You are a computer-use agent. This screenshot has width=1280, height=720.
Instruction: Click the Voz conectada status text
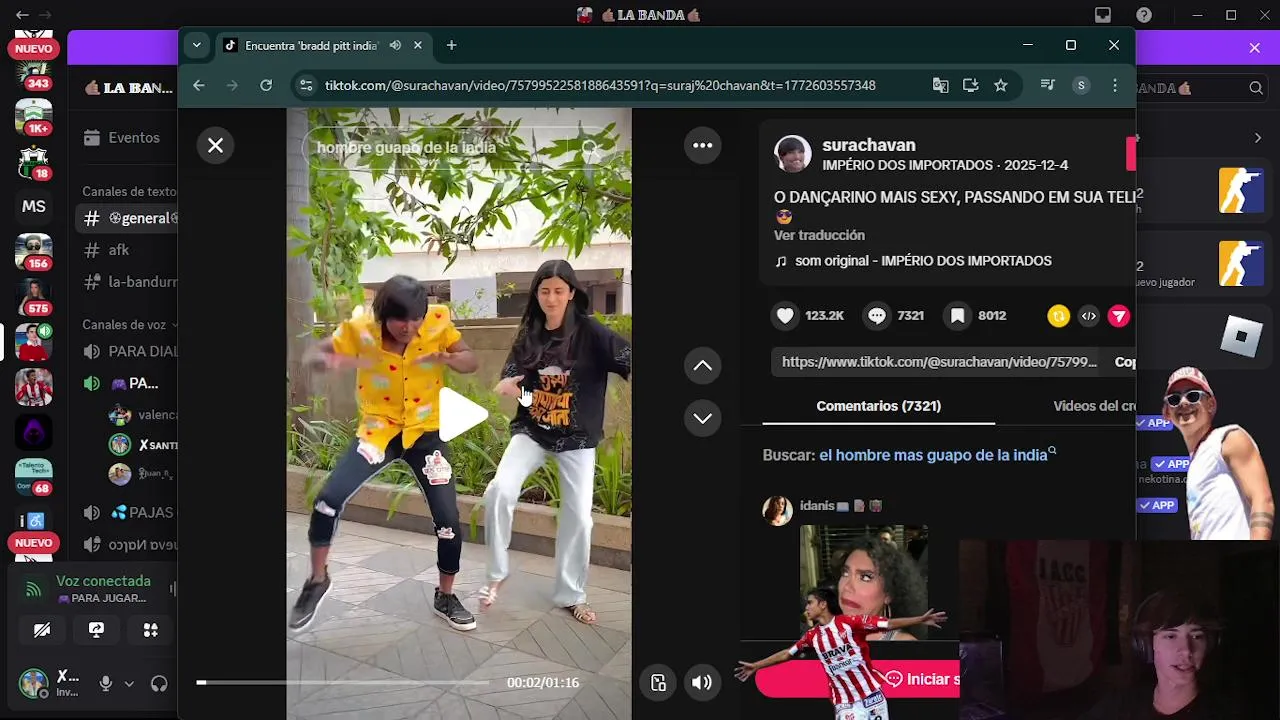pyautogui.click(x=103, y=581)
